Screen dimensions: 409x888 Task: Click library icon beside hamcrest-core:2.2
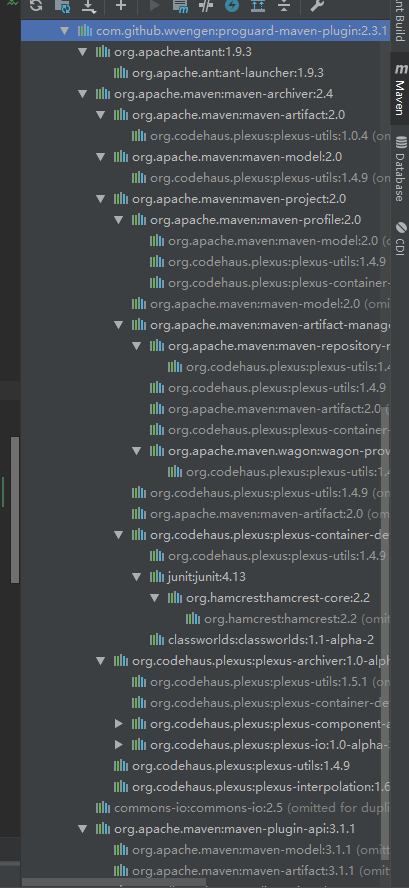click(175, 597)
